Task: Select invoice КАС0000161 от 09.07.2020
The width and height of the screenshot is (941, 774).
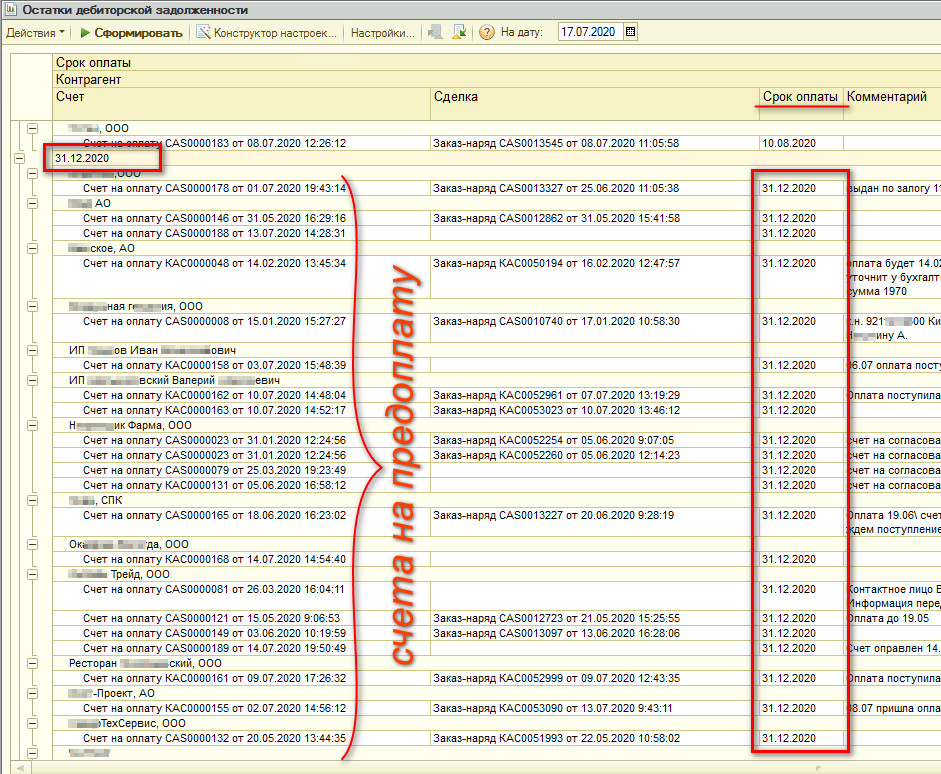Action: [x=214, y=679]
